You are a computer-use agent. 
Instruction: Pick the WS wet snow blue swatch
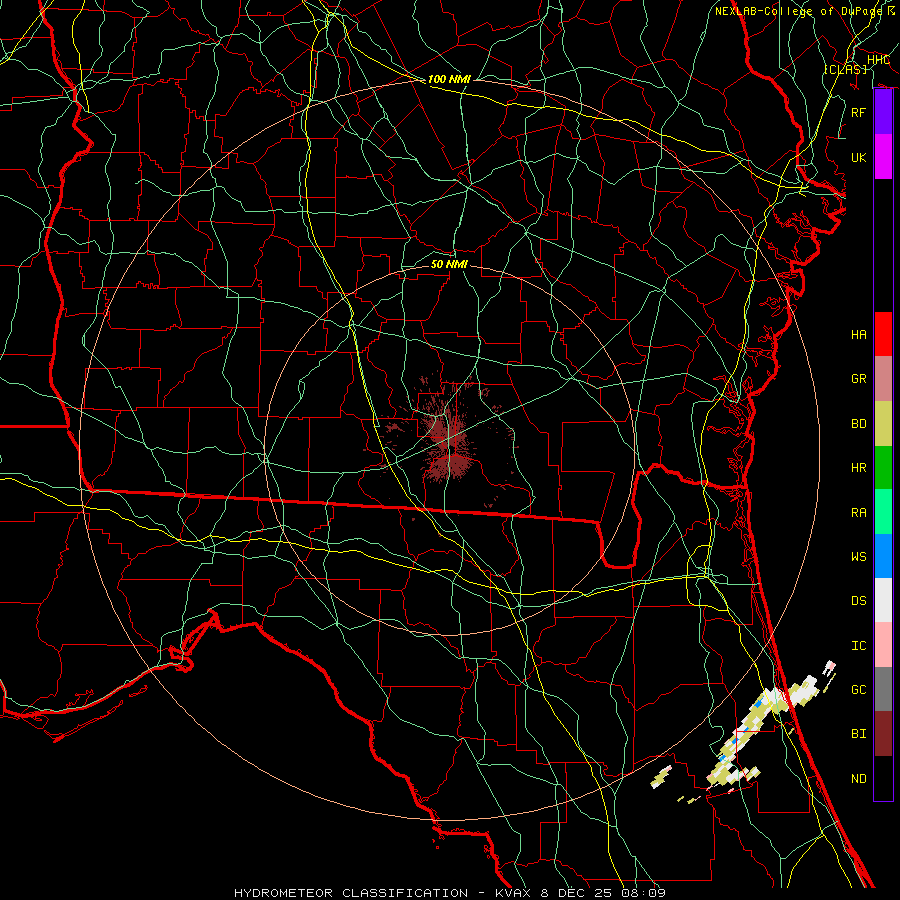pyautogui.click(x=883, y=556)
